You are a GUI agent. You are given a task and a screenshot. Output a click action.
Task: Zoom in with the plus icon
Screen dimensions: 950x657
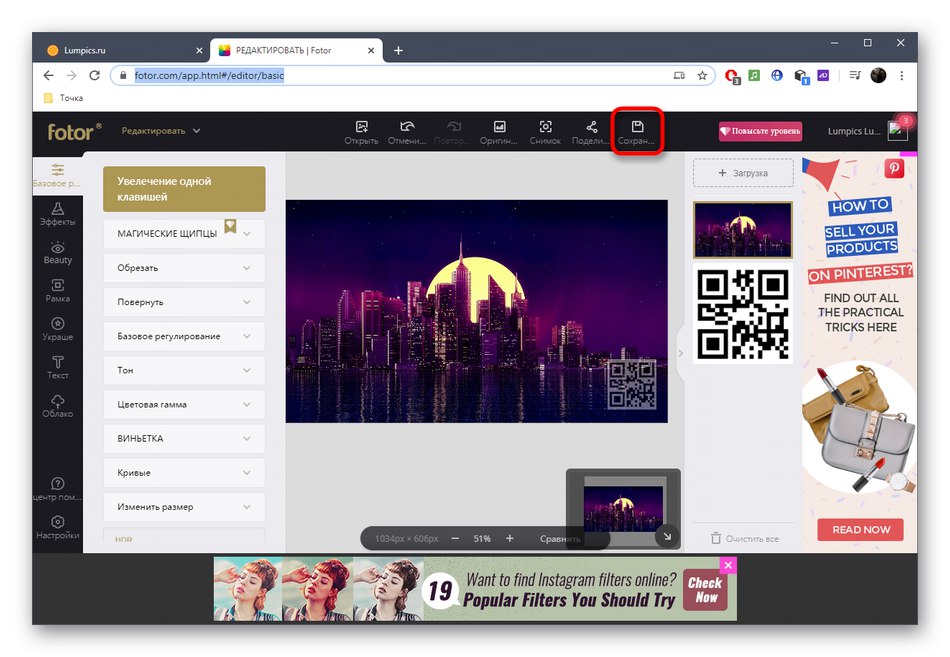pos(510,538)
